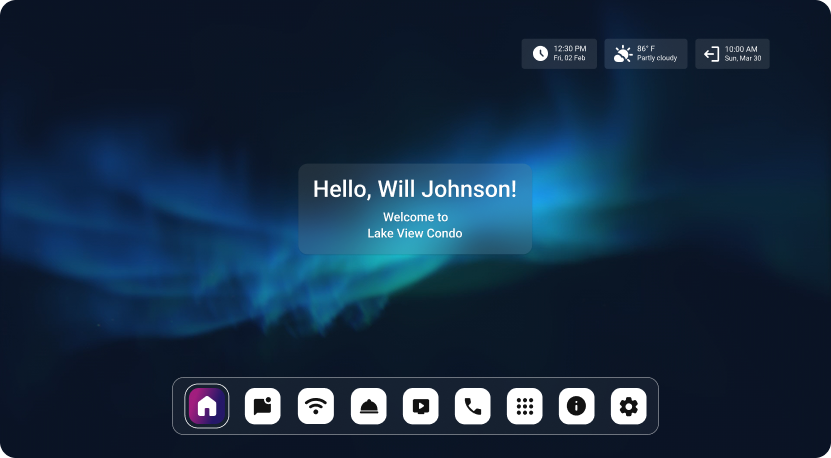Click the checkout exit arrow icon
831x458 pixels.
point(711,54)
